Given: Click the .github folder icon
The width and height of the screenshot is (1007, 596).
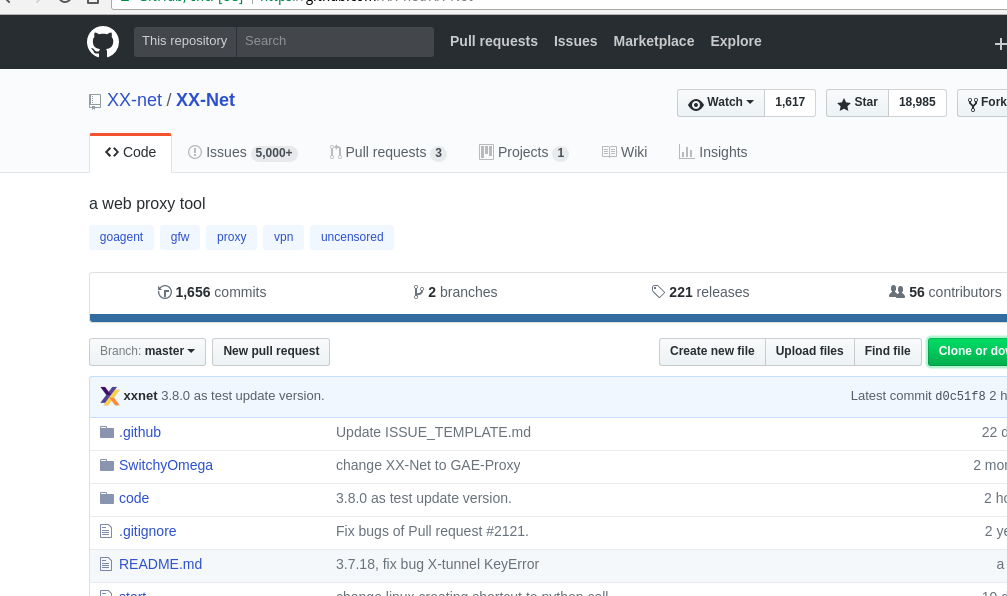Looking at the screenshot, I should click(107, 432).
